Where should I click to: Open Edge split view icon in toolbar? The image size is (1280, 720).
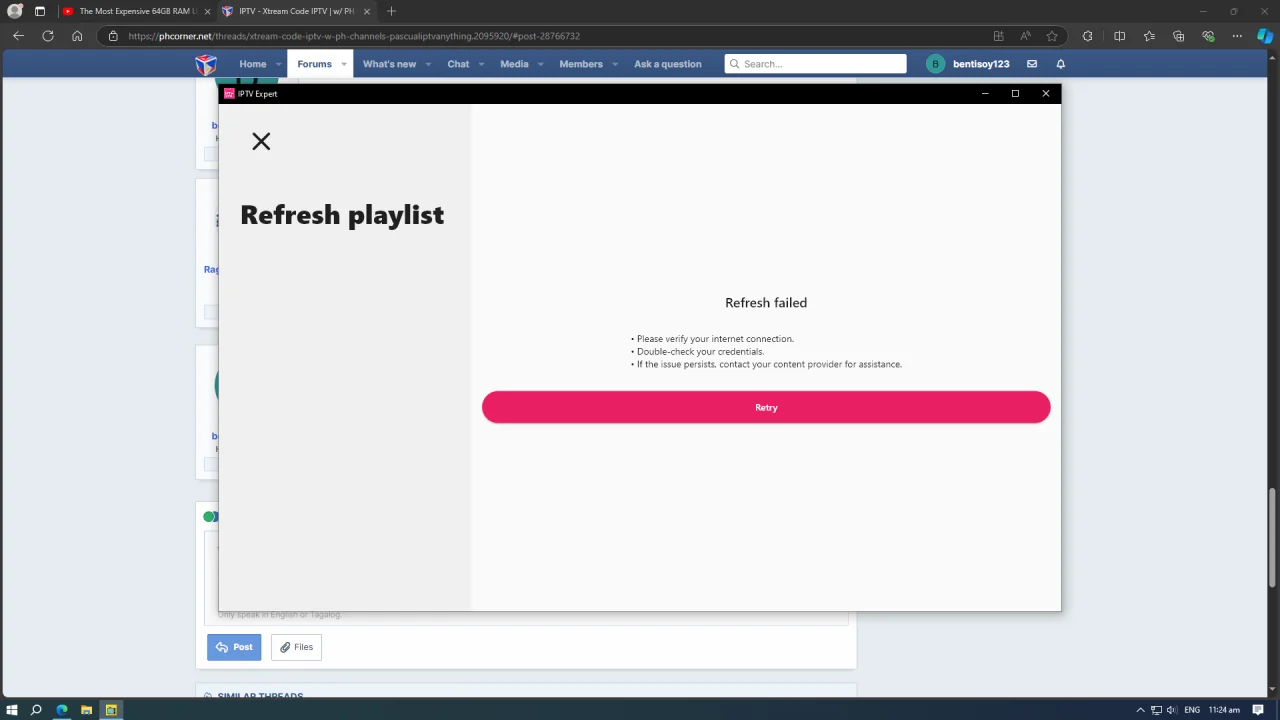(x=1119, y=36)
